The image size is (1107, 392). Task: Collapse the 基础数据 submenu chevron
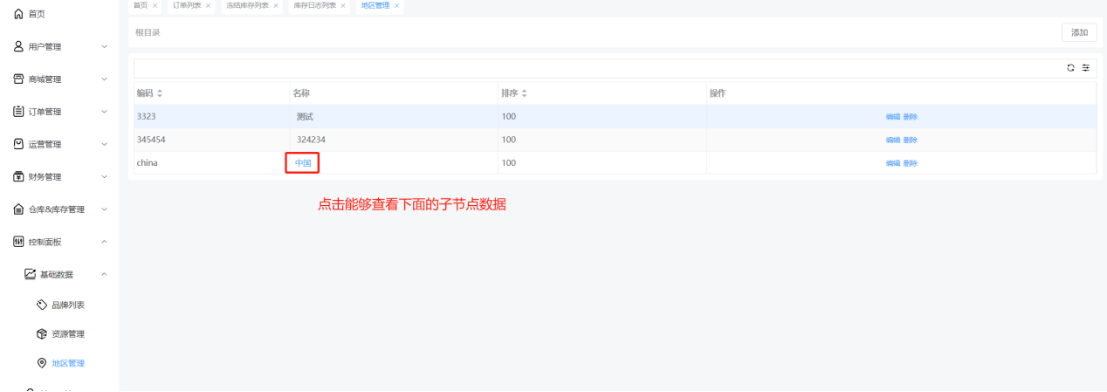tap(104, 274)
